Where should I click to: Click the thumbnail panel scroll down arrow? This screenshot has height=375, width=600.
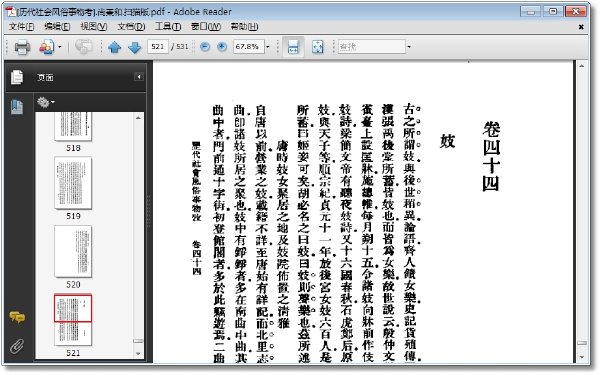(139, 354)
